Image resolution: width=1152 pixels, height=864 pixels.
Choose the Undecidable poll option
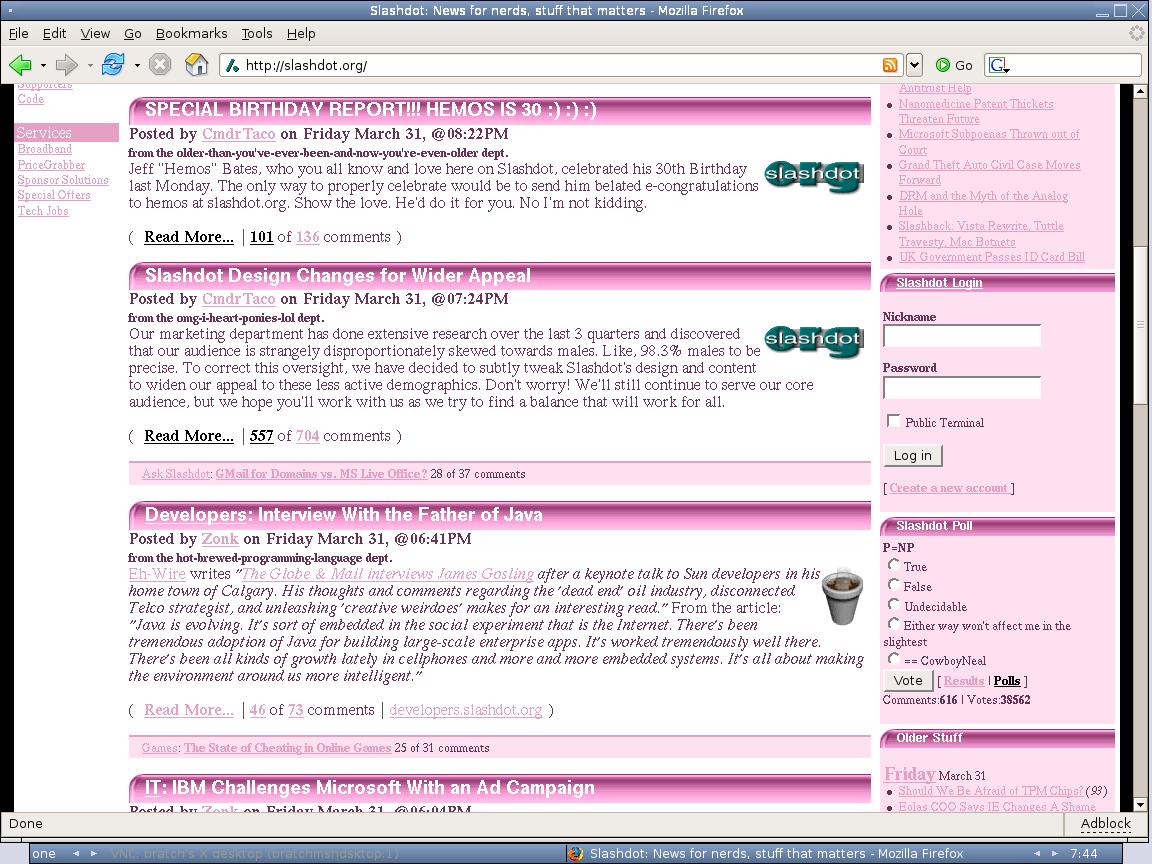pyautogui.click(x=893, y=605)
